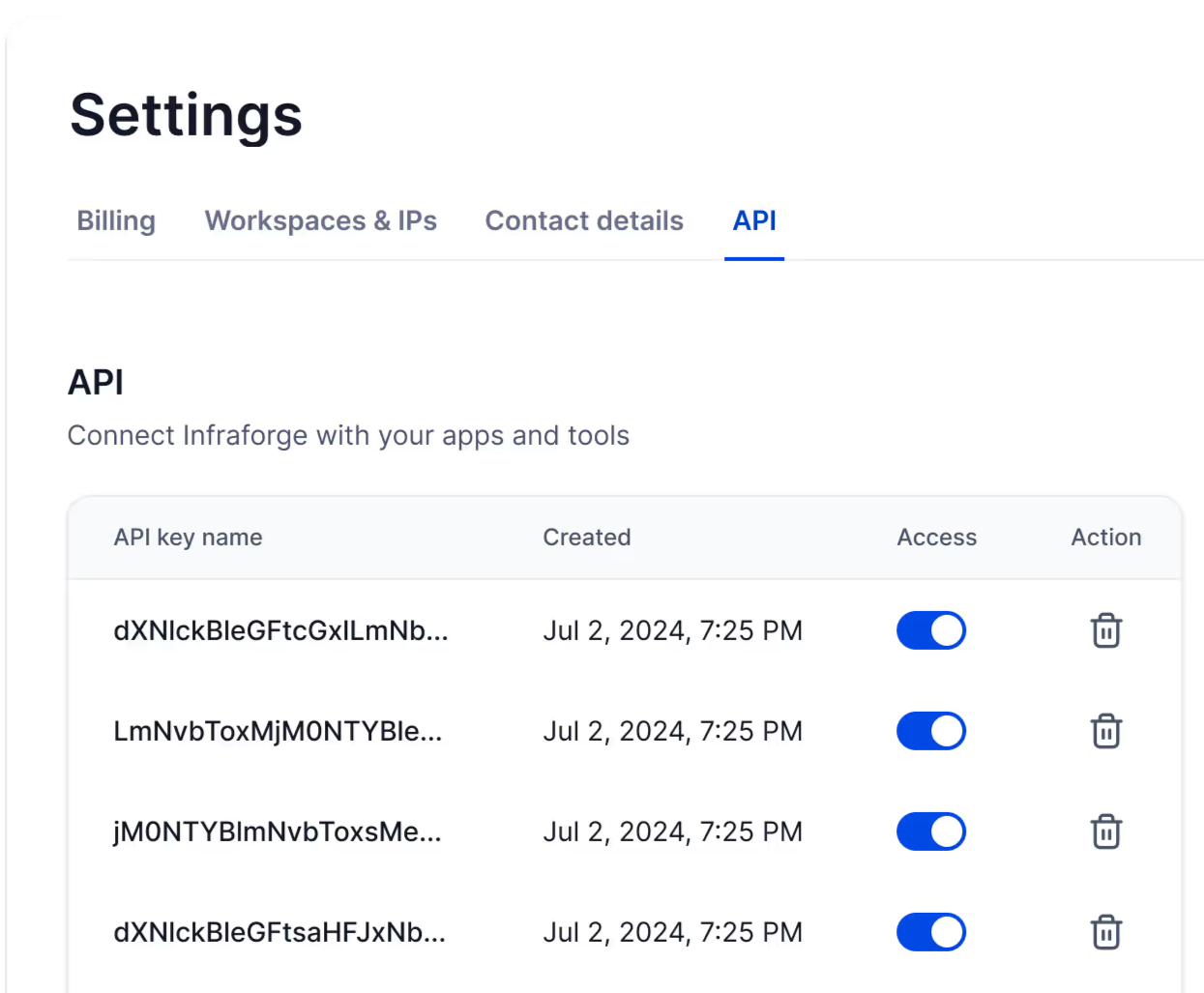Select key name dXNlckBleGFtcGxlLmNb...
The height and width of the screenshot is (993, 1204).
pyautogui.click(x=281, y=631)
